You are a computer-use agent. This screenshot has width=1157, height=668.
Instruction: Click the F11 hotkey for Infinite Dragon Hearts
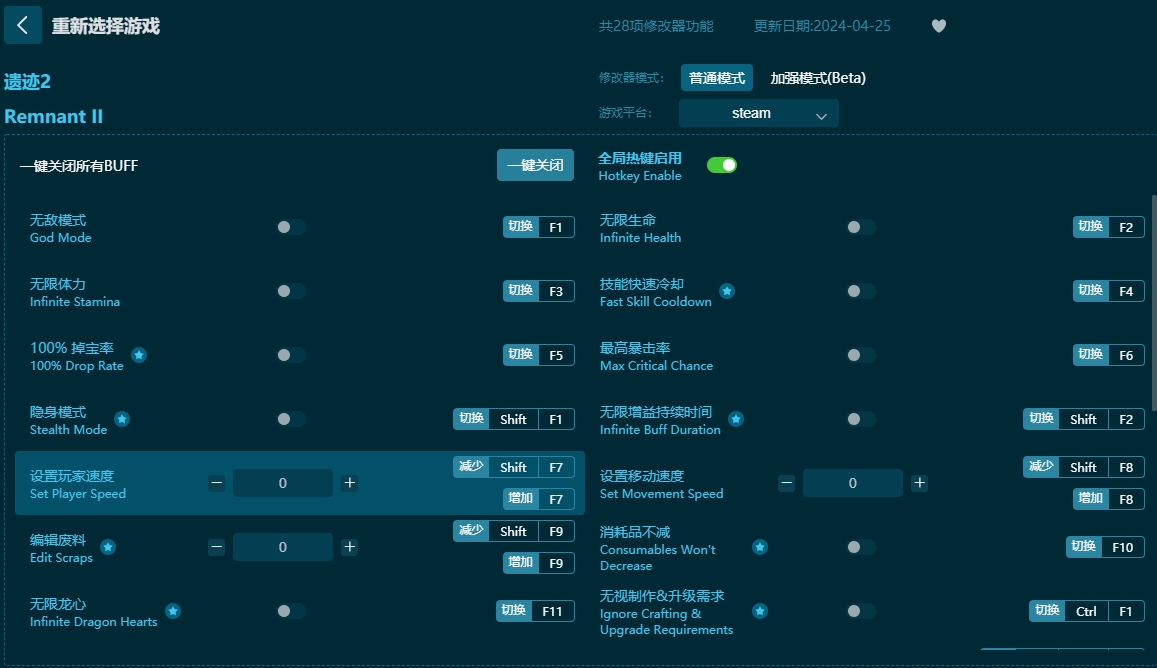(x=552, y=611)
